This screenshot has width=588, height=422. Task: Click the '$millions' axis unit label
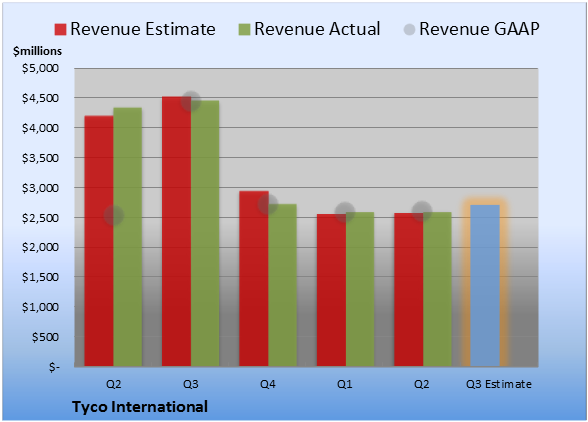[38, 51]
